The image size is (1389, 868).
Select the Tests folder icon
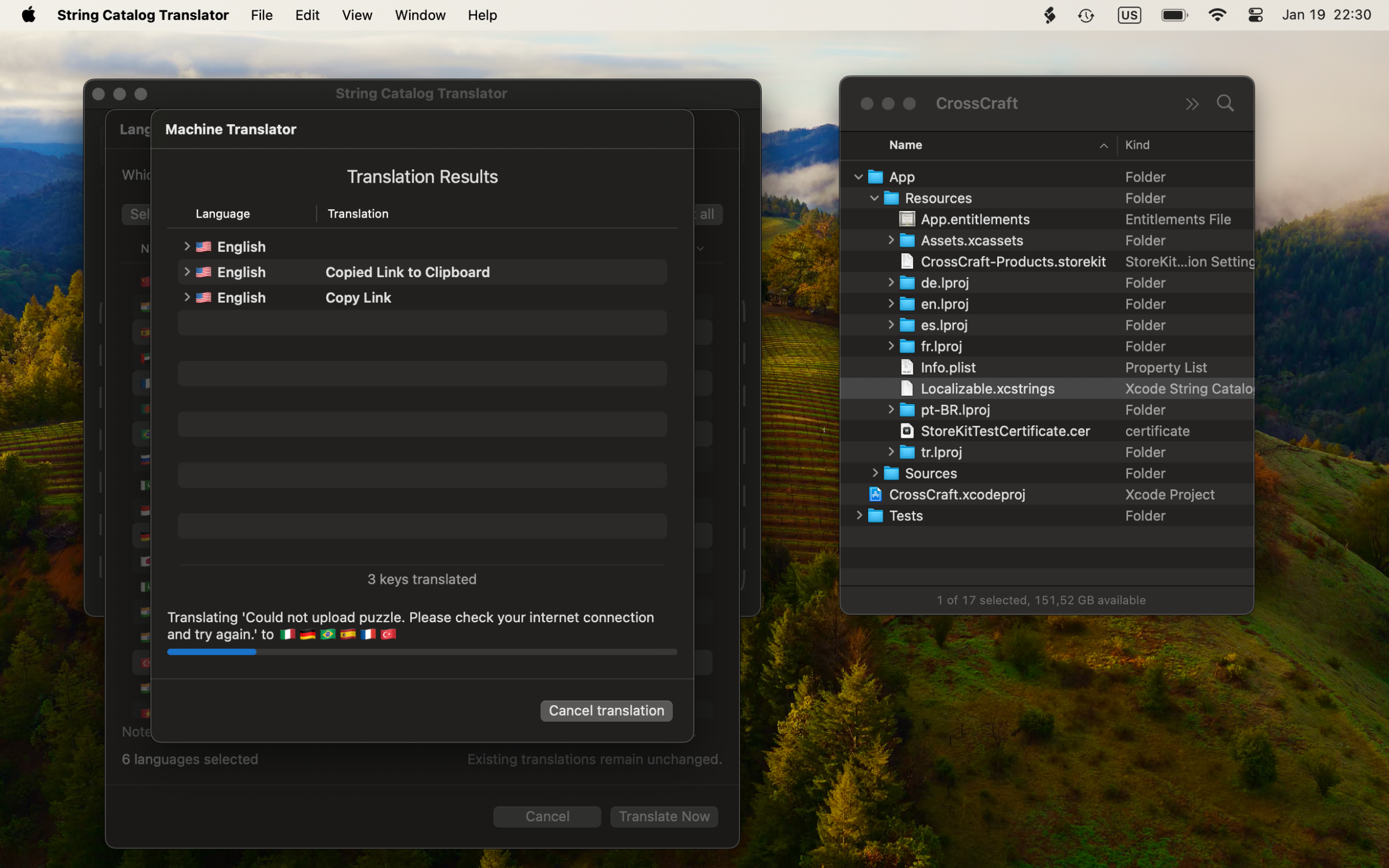point(875,515)
